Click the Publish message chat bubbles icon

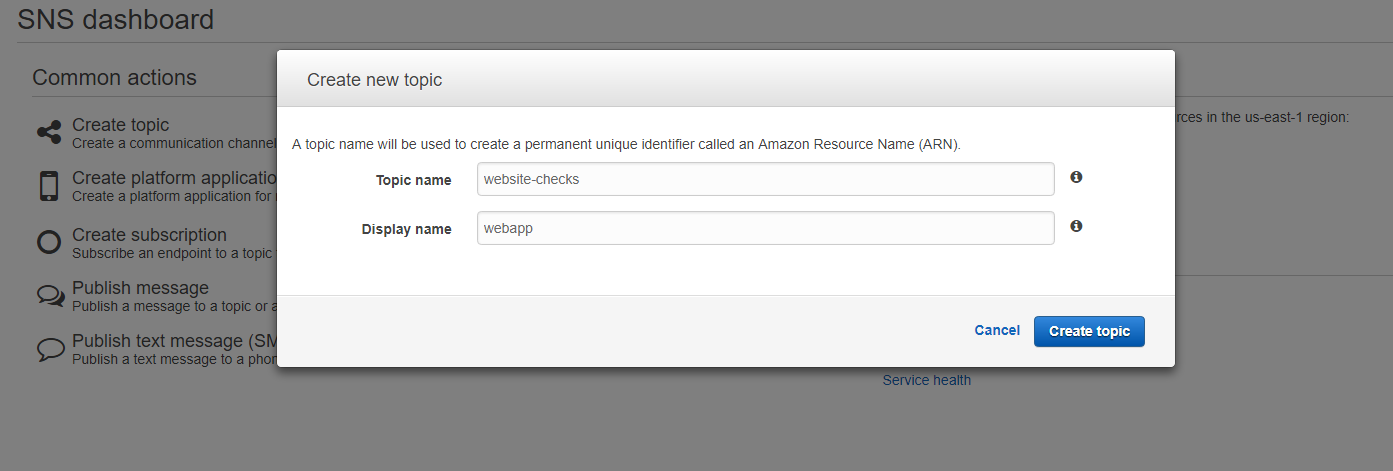tap(50, 296)
